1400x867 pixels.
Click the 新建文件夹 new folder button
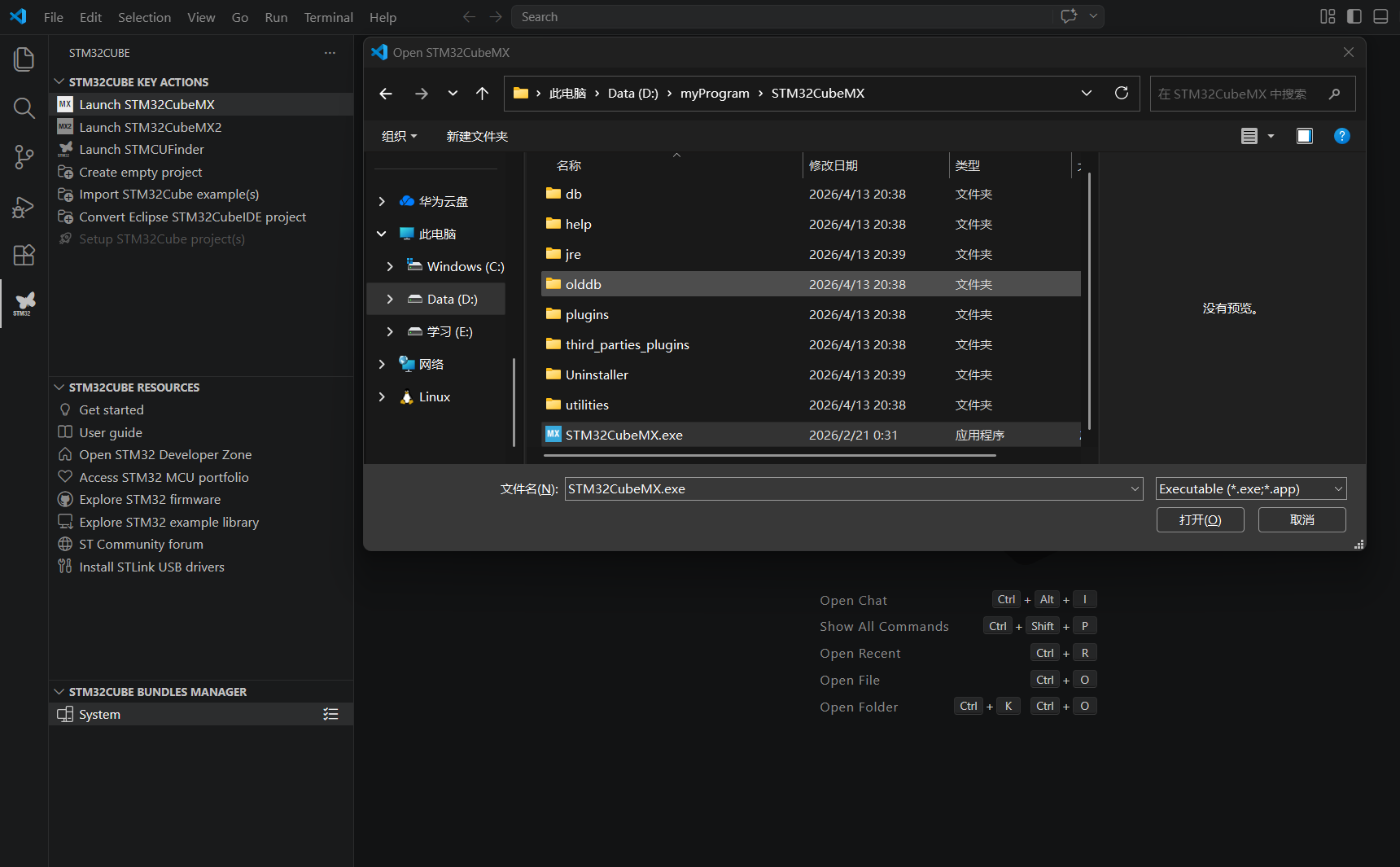pyautogui.click(x=477, y=136)
